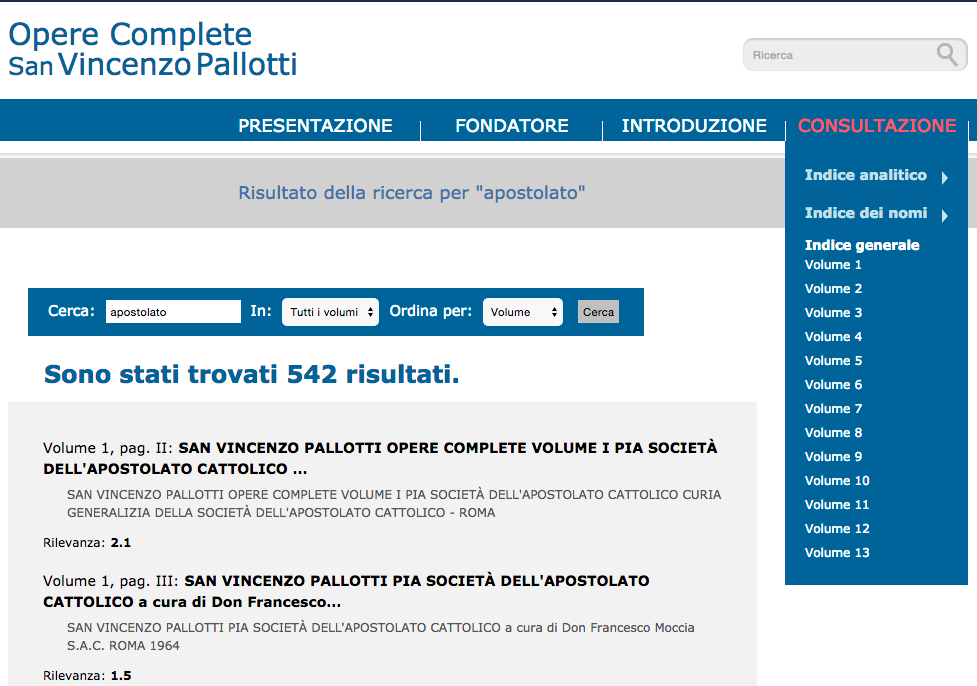Open the CONSULTAZIONE menu
The height and width of the screenshot is (686, 977).
click(x=877, y=126)
